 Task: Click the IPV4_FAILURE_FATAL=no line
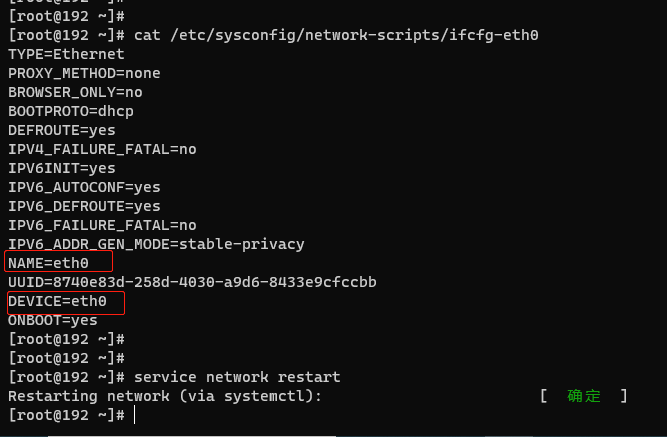tap(102, 149)
